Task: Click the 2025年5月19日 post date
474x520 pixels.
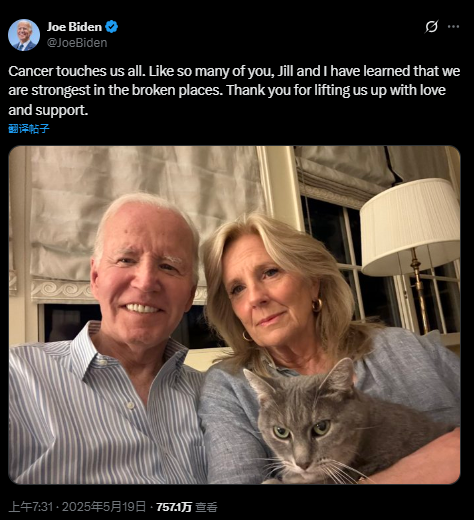Action: [104, 507]
